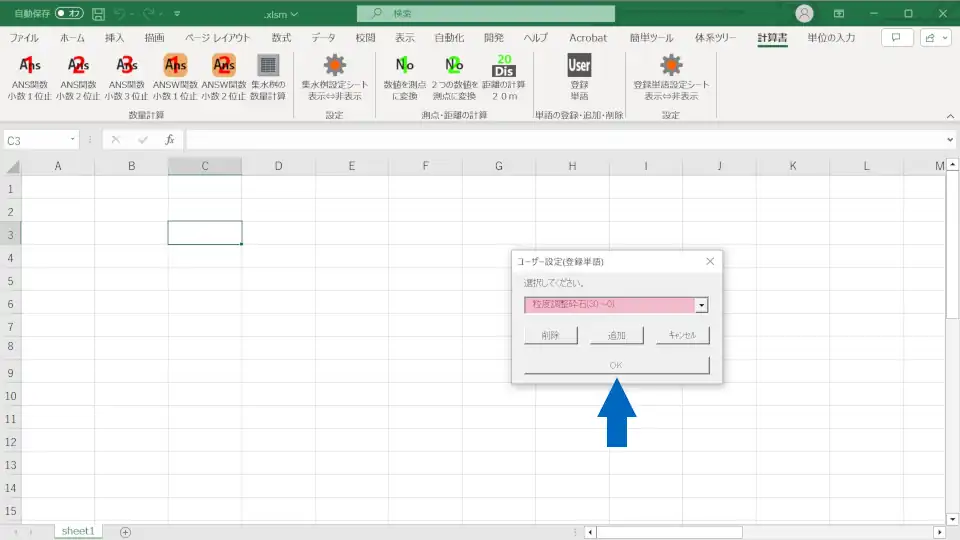Open the registered word combo box arrow

(x=702, y=305)
